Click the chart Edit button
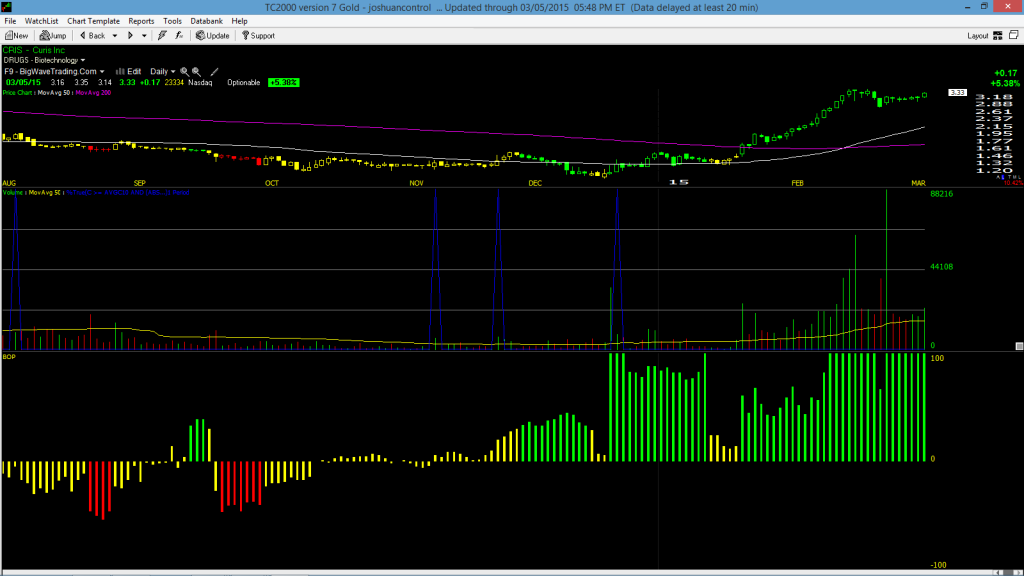1024x576 pixels. (129, 72)
